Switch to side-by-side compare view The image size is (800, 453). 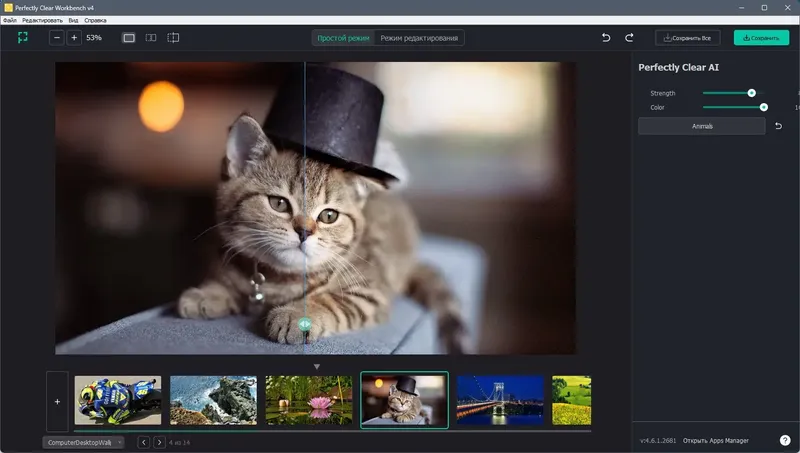(x=151, y=38)
